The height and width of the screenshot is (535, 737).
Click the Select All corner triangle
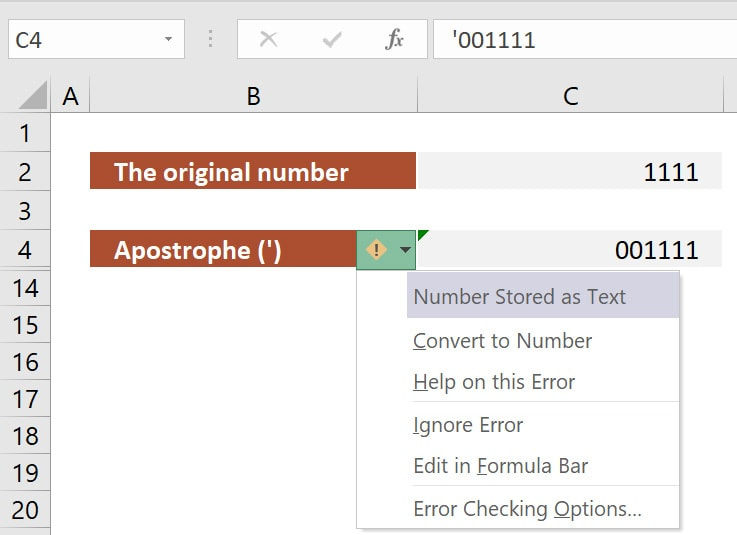click(x=33, y=95)
